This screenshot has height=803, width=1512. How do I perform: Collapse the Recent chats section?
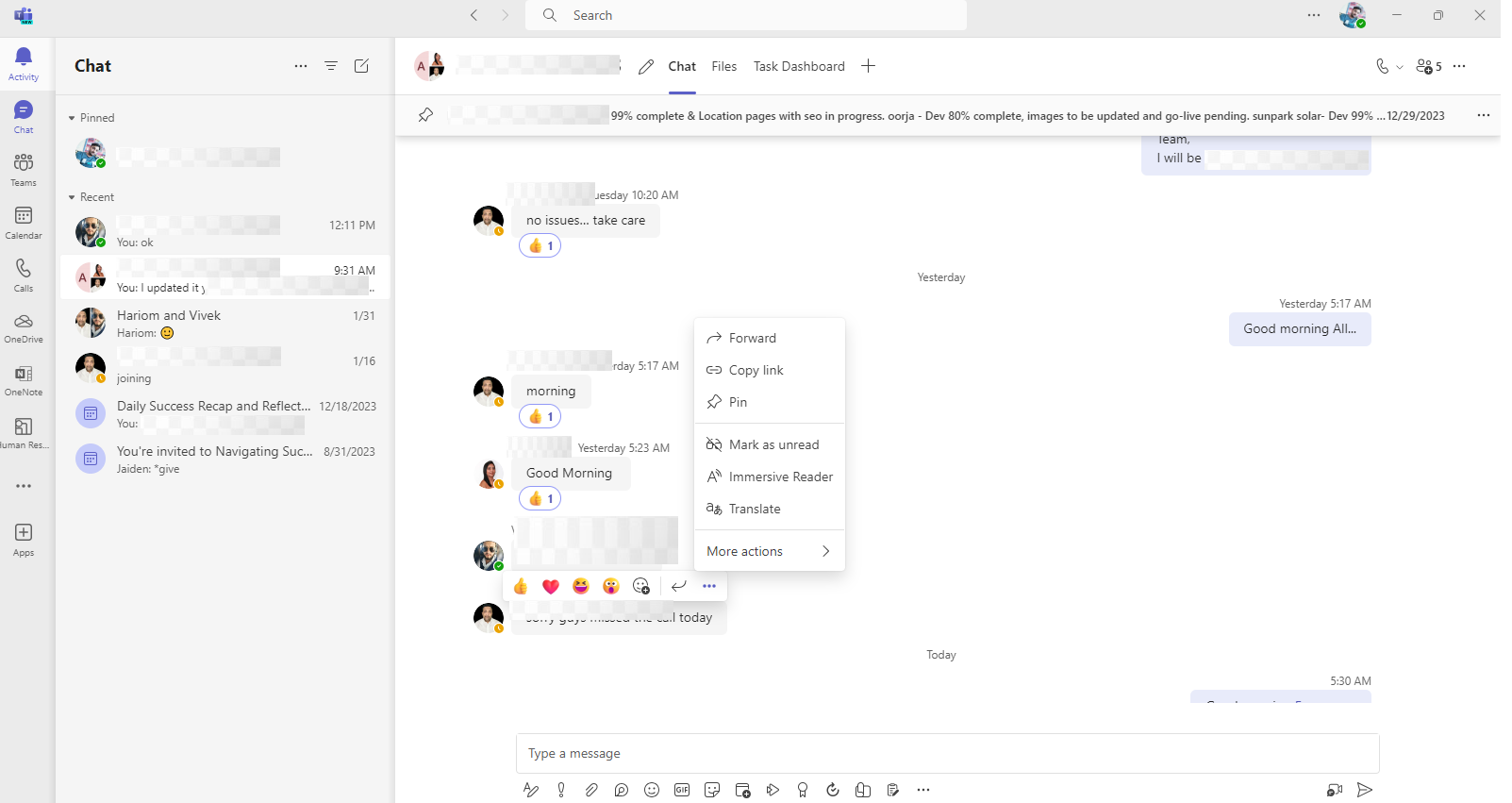pos(72,197)
